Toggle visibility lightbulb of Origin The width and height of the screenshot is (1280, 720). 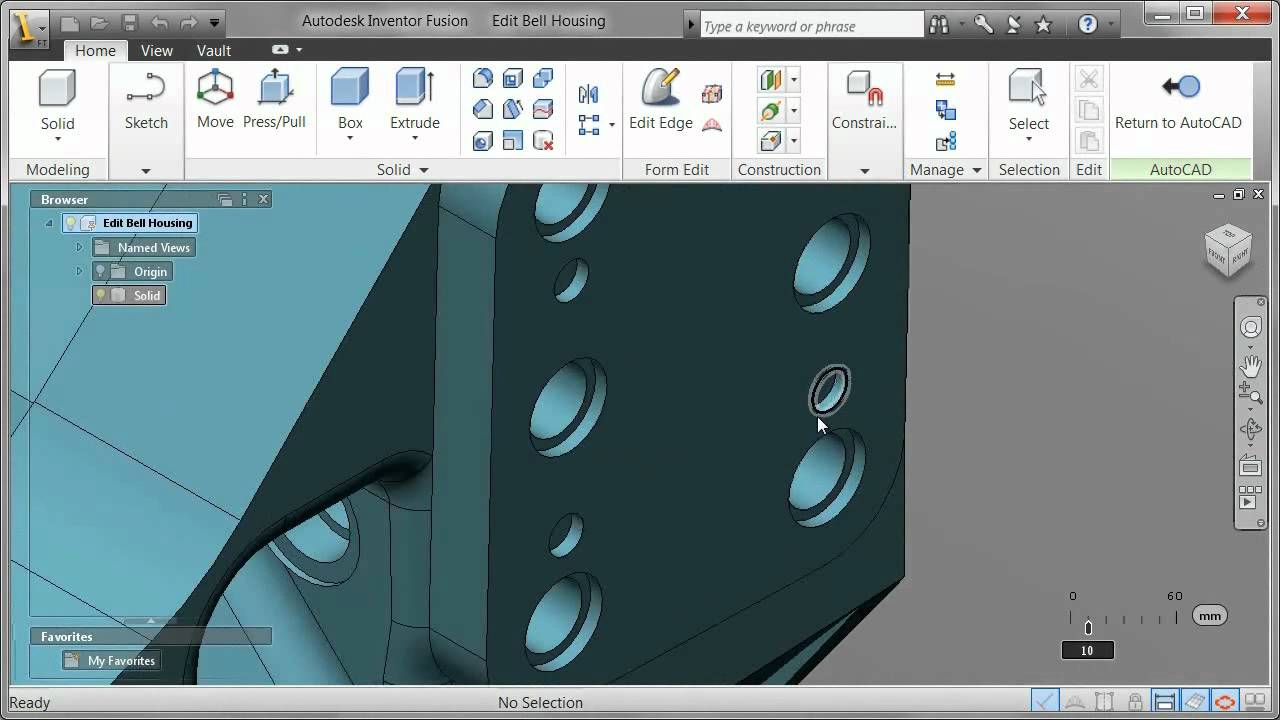(101, 271)
